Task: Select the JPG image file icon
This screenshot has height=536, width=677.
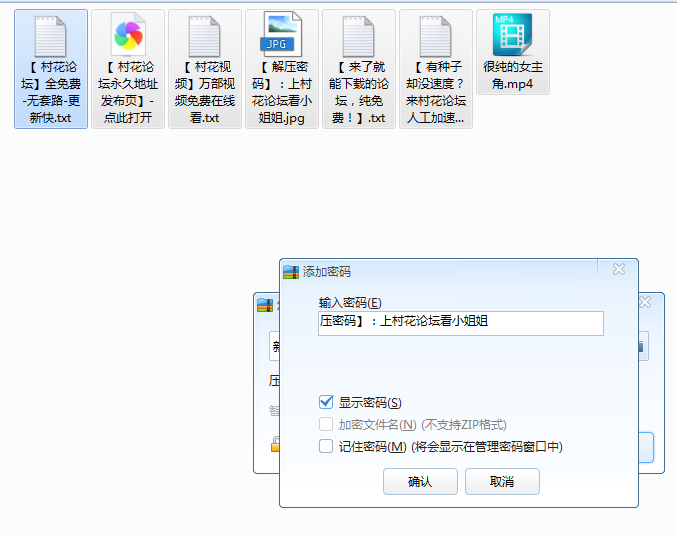Action: 281,36
